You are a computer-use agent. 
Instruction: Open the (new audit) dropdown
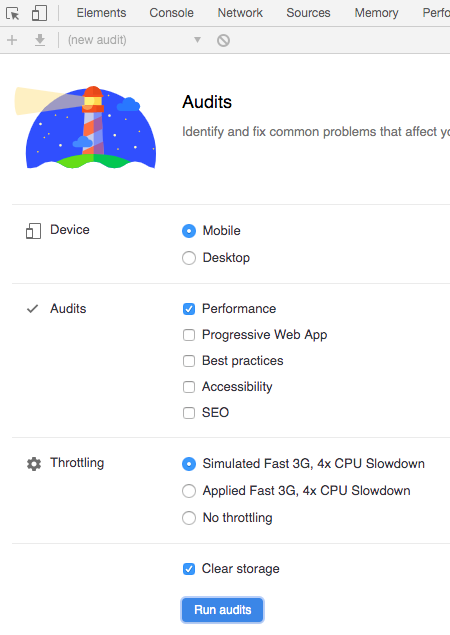click(x=134, y=40)
